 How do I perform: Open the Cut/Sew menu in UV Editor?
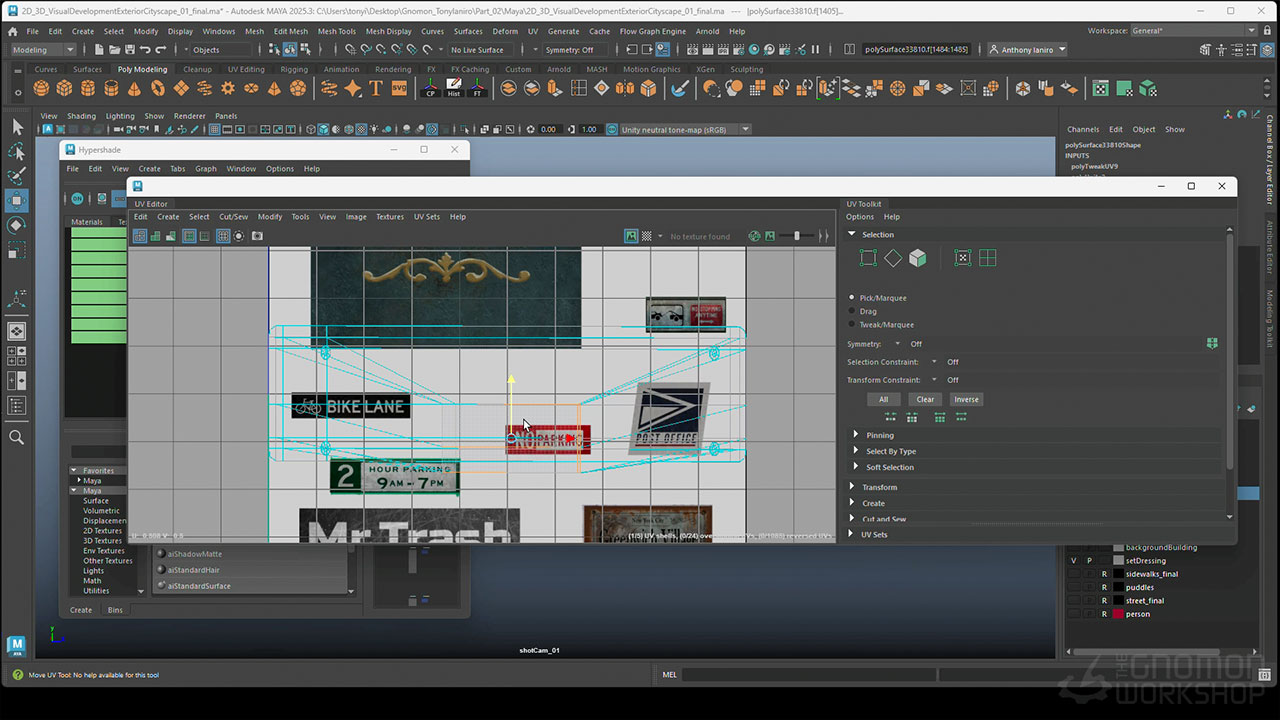click(x=233, y=217)
